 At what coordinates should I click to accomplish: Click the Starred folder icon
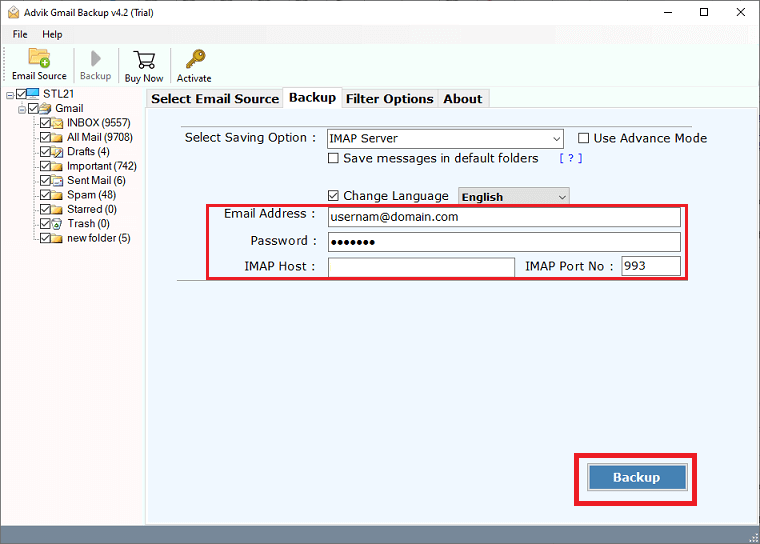click(57, 209)
